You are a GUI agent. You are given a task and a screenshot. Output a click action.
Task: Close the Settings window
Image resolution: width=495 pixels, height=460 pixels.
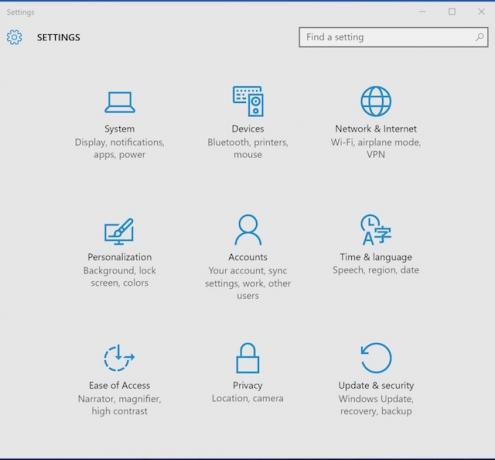click(x=481, y=12)
